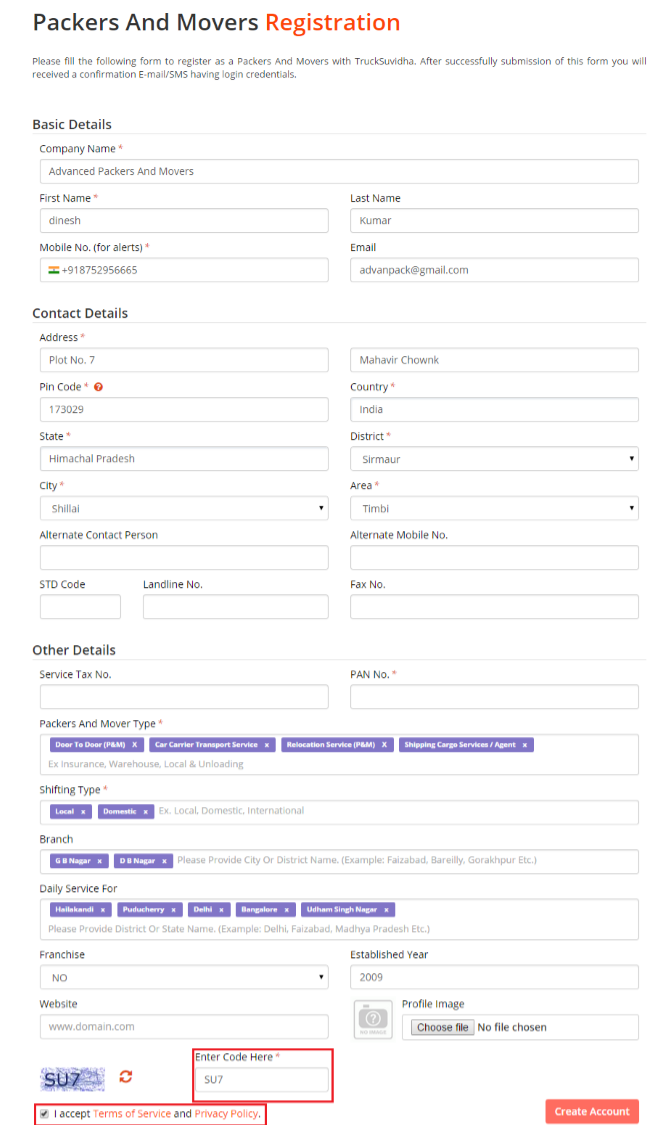Click the PAN No. input field

[494, 697]
